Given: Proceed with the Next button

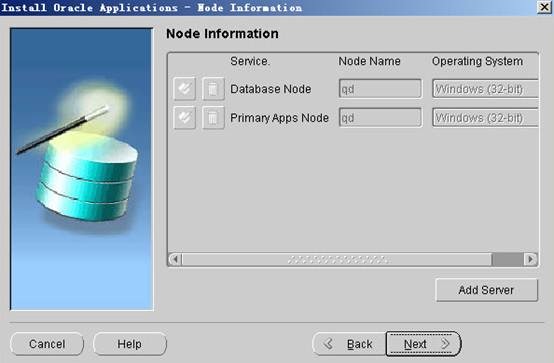Looking at the screenshot, I should coord(423,344).
